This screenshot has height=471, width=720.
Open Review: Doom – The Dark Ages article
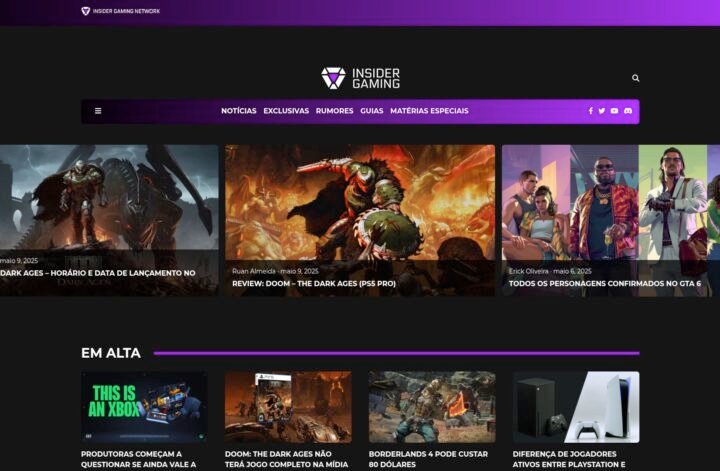click(x=314, y=284)
